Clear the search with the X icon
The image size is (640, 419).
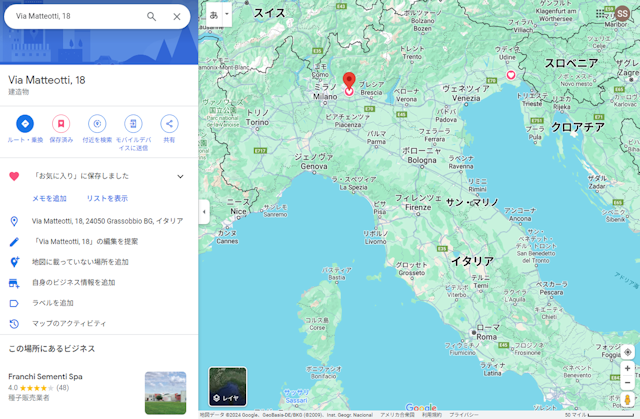click(177, 16)
